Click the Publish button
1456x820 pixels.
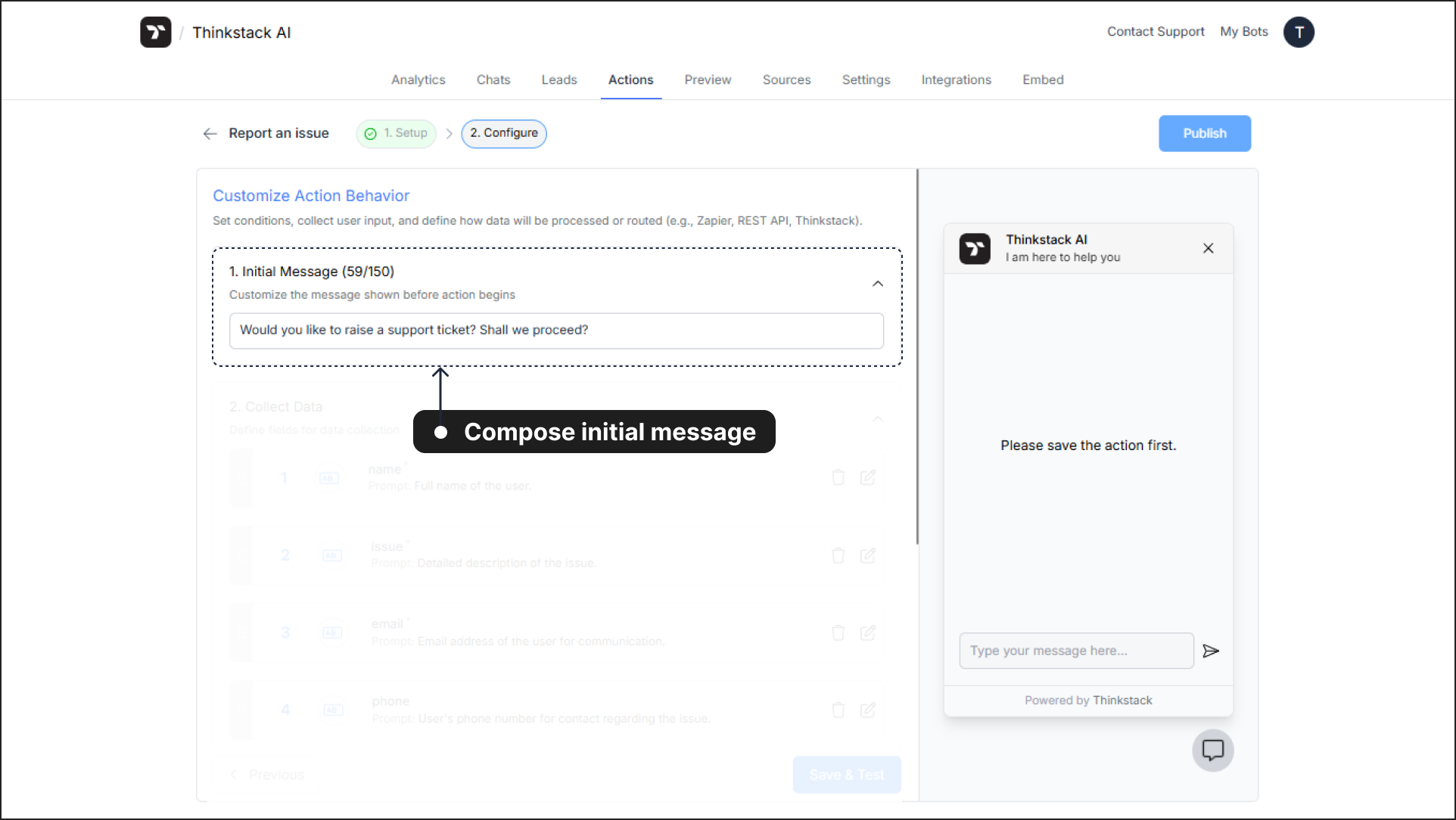[x=1204, y=133]
